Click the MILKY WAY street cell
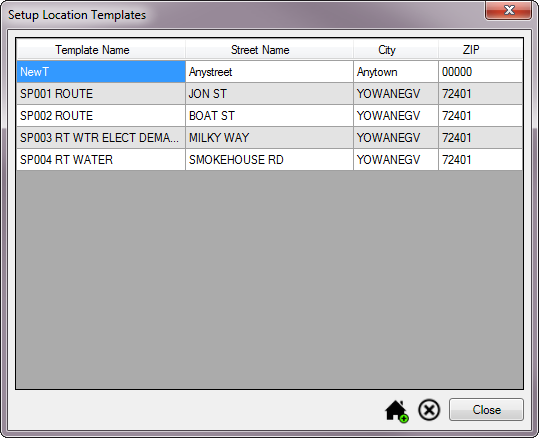Viewport: 539px width, 438px height. [x=269, y=138]
